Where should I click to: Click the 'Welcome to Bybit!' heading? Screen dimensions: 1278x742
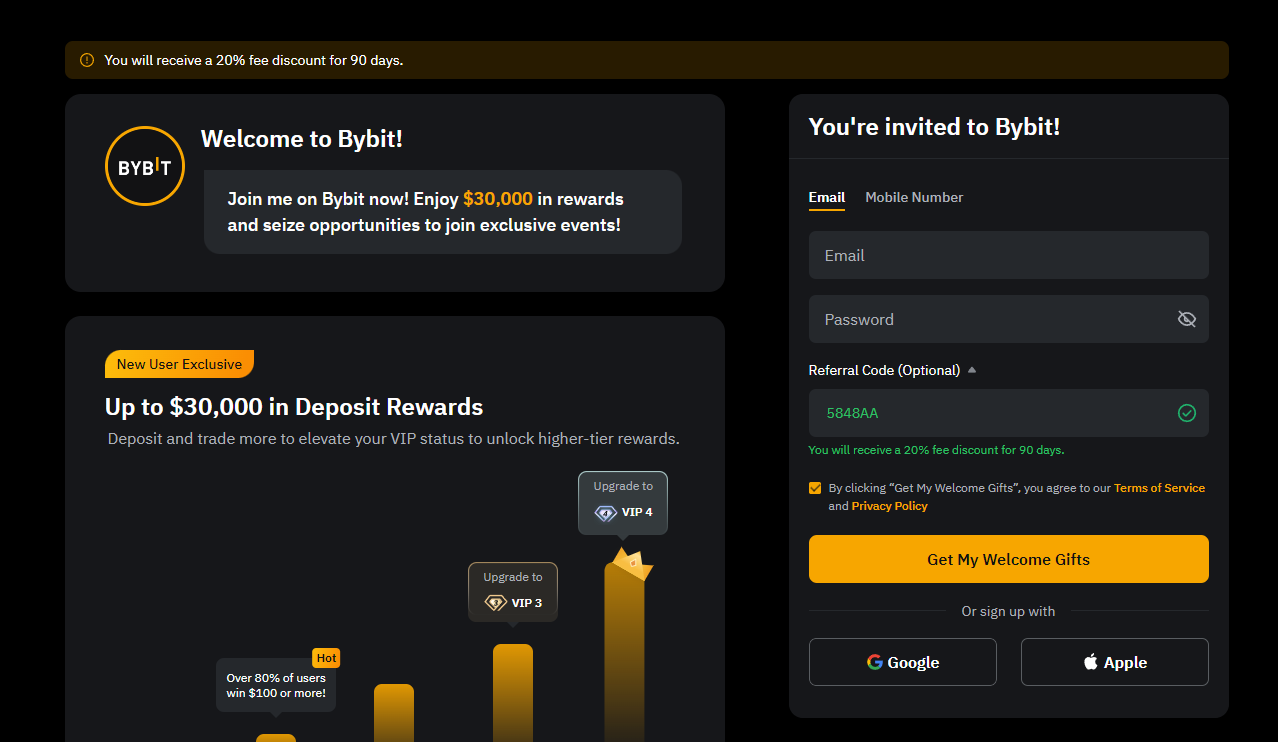point(302,139)
